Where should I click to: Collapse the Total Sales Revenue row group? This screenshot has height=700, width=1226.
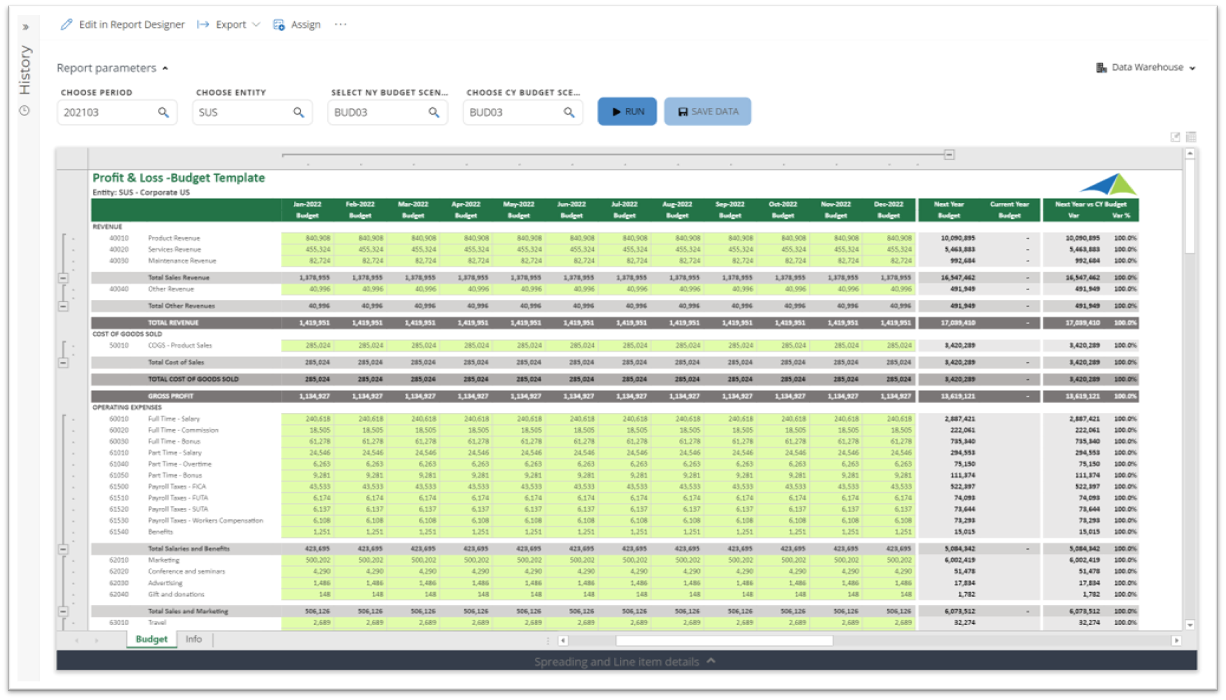tap(63, 277)
